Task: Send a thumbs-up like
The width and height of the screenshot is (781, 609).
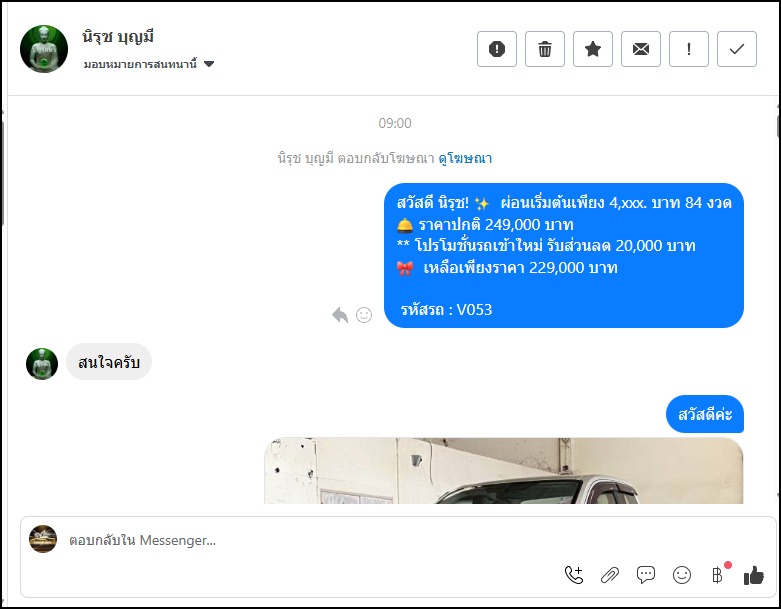Action: (754, 575)
